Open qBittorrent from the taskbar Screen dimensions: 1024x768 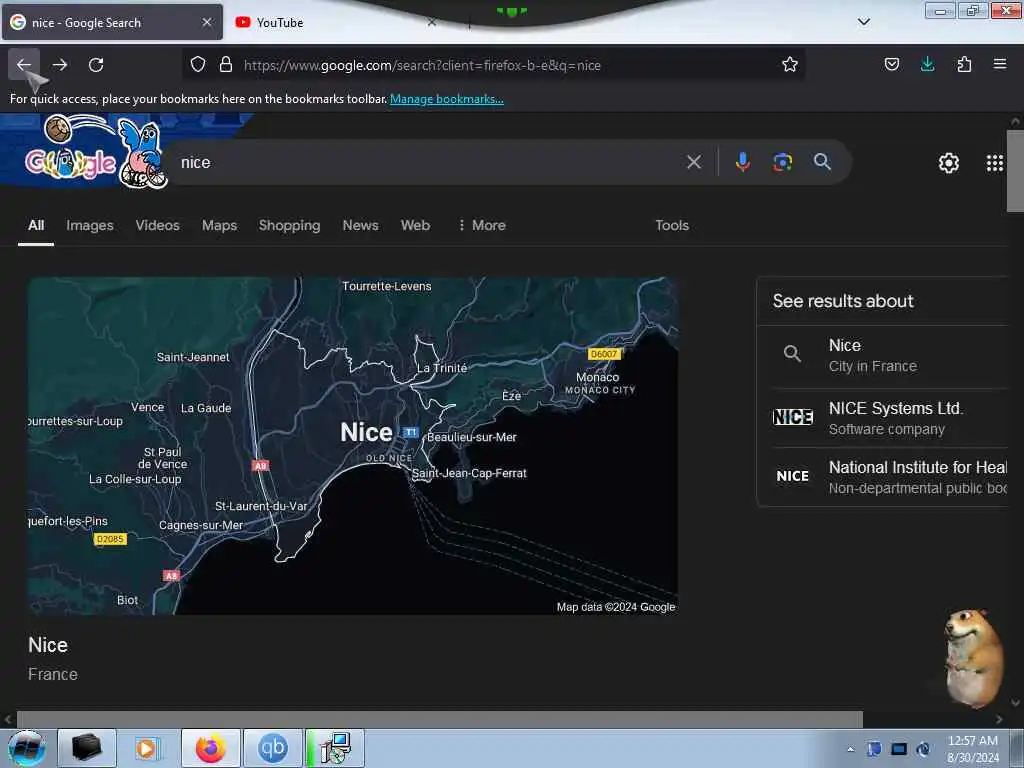(x=273, y=748)
